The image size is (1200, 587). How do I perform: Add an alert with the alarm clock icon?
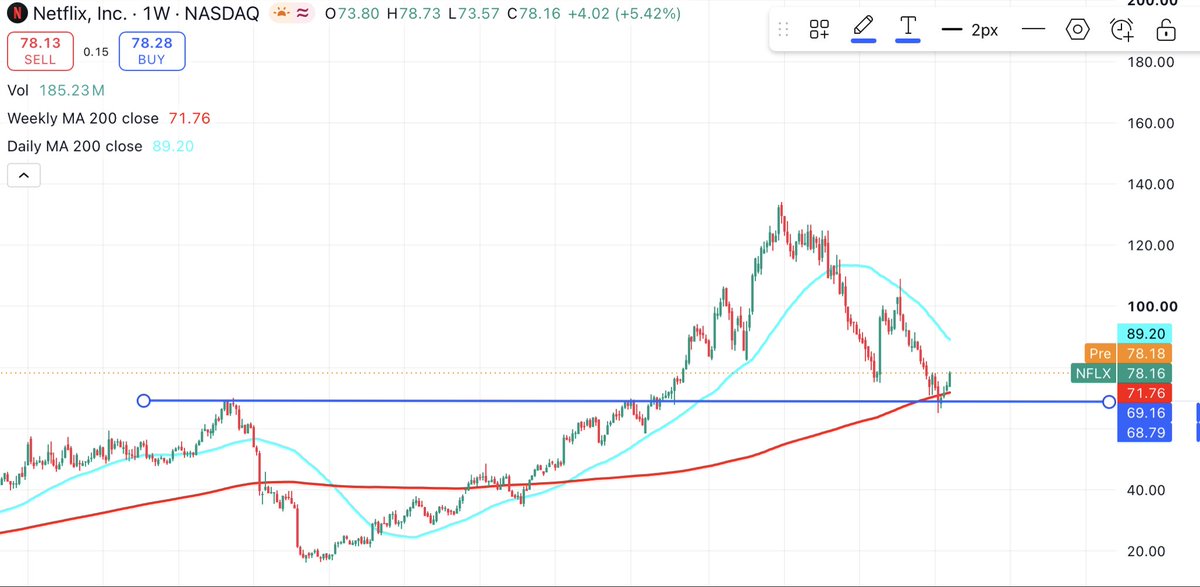tap(1123, 30)
